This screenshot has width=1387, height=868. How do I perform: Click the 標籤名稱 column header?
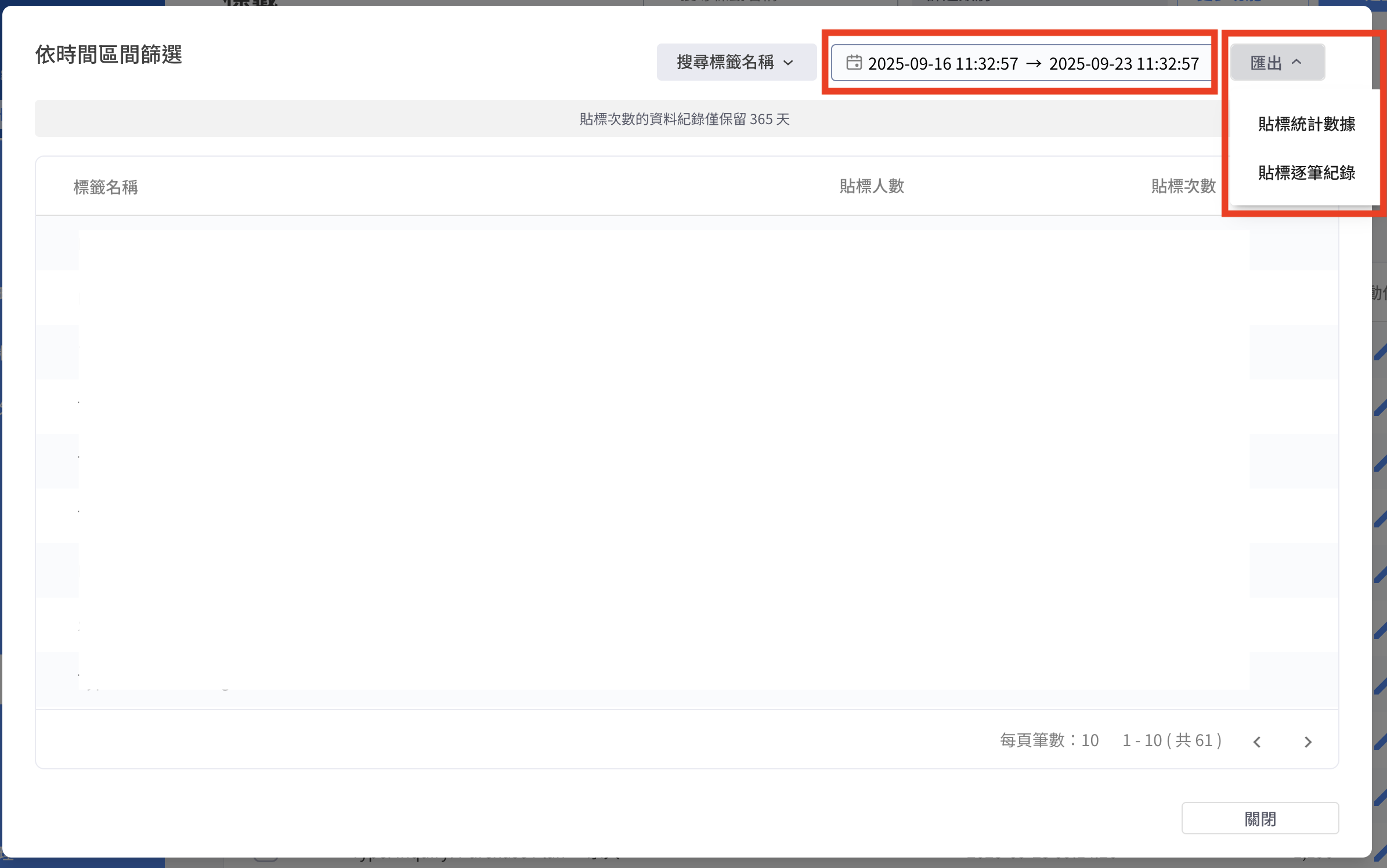(x=106, y=187)
